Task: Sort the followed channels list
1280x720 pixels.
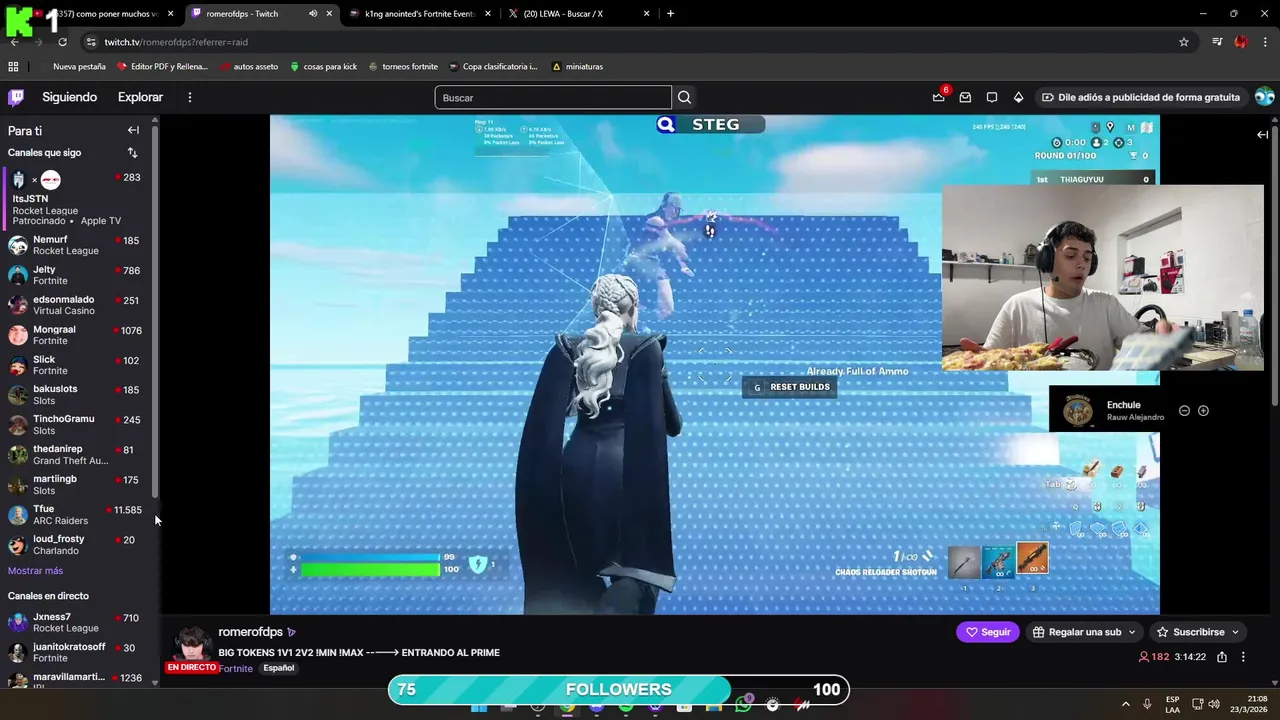Action: coord(132,153)
